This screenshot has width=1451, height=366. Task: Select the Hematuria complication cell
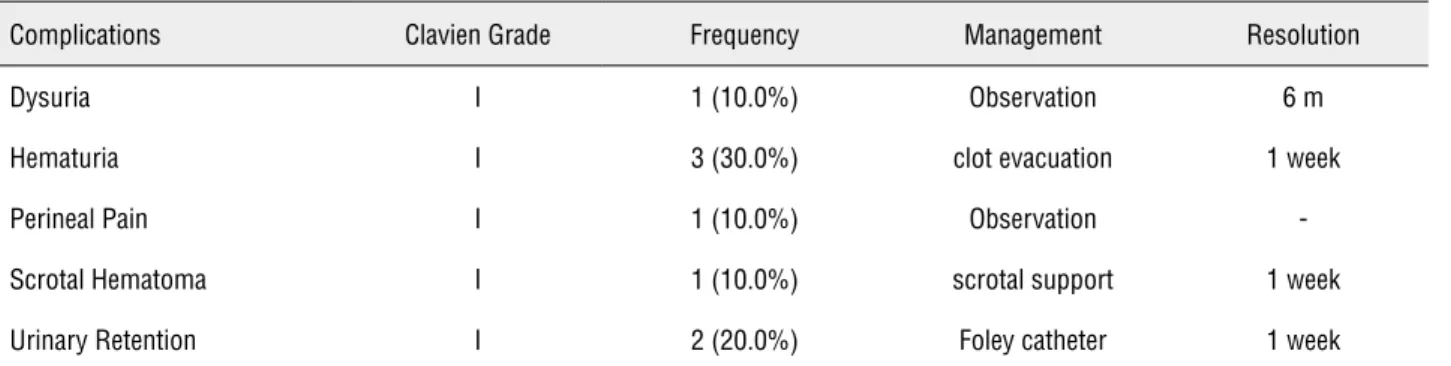tap(52, 159)
